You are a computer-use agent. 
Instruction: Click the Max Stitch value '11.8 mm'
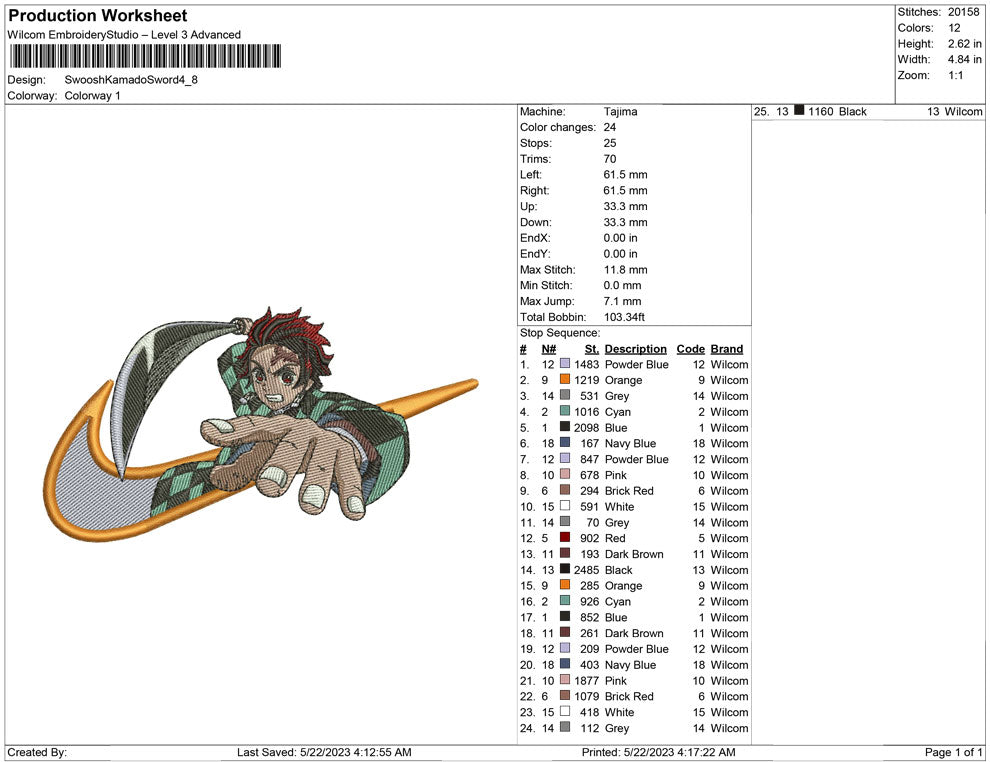(625, 270)
